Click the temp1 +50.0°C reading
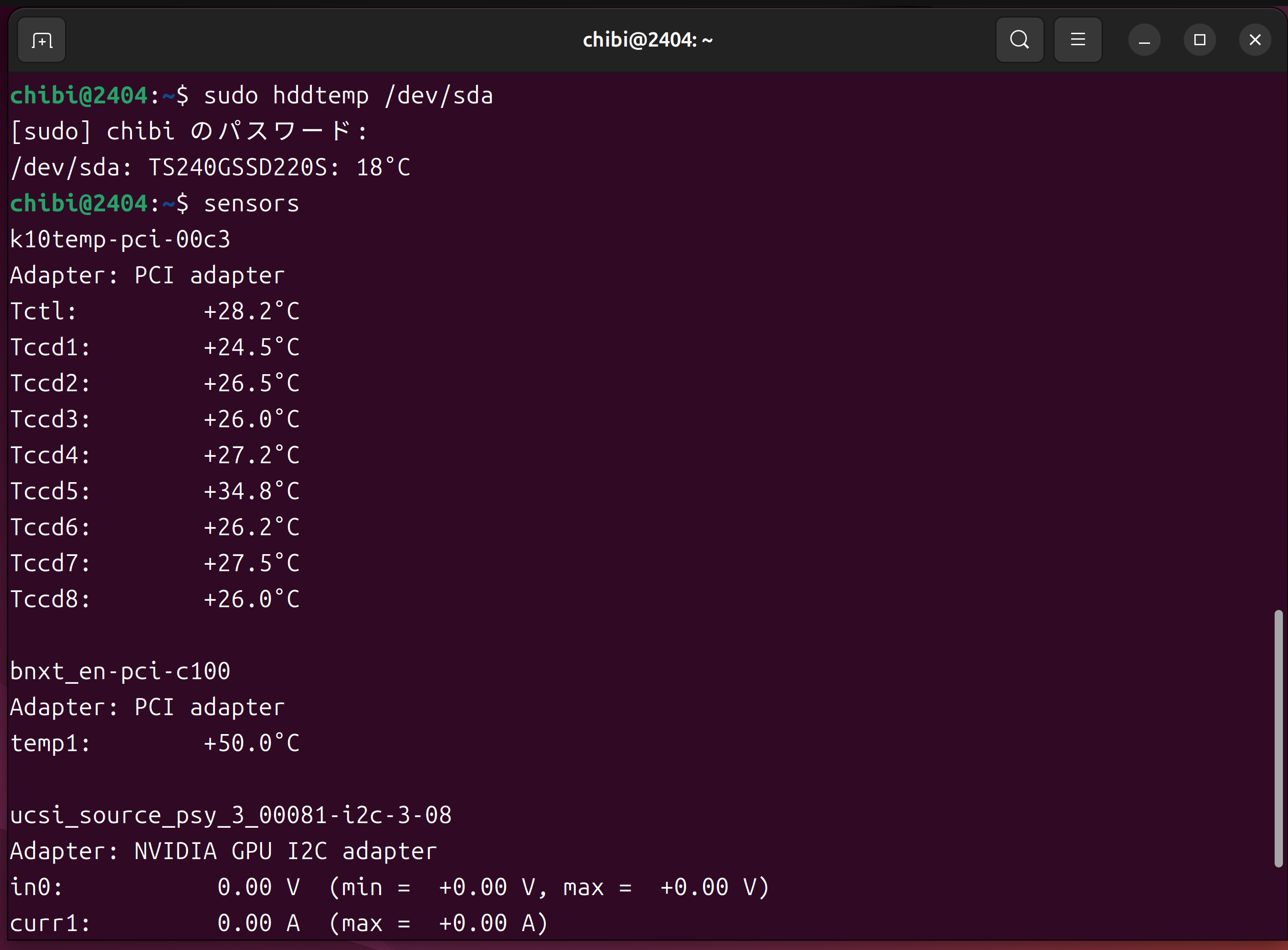Image resolution: width=1288 pixels, height=950 pixels. (251, 744)
